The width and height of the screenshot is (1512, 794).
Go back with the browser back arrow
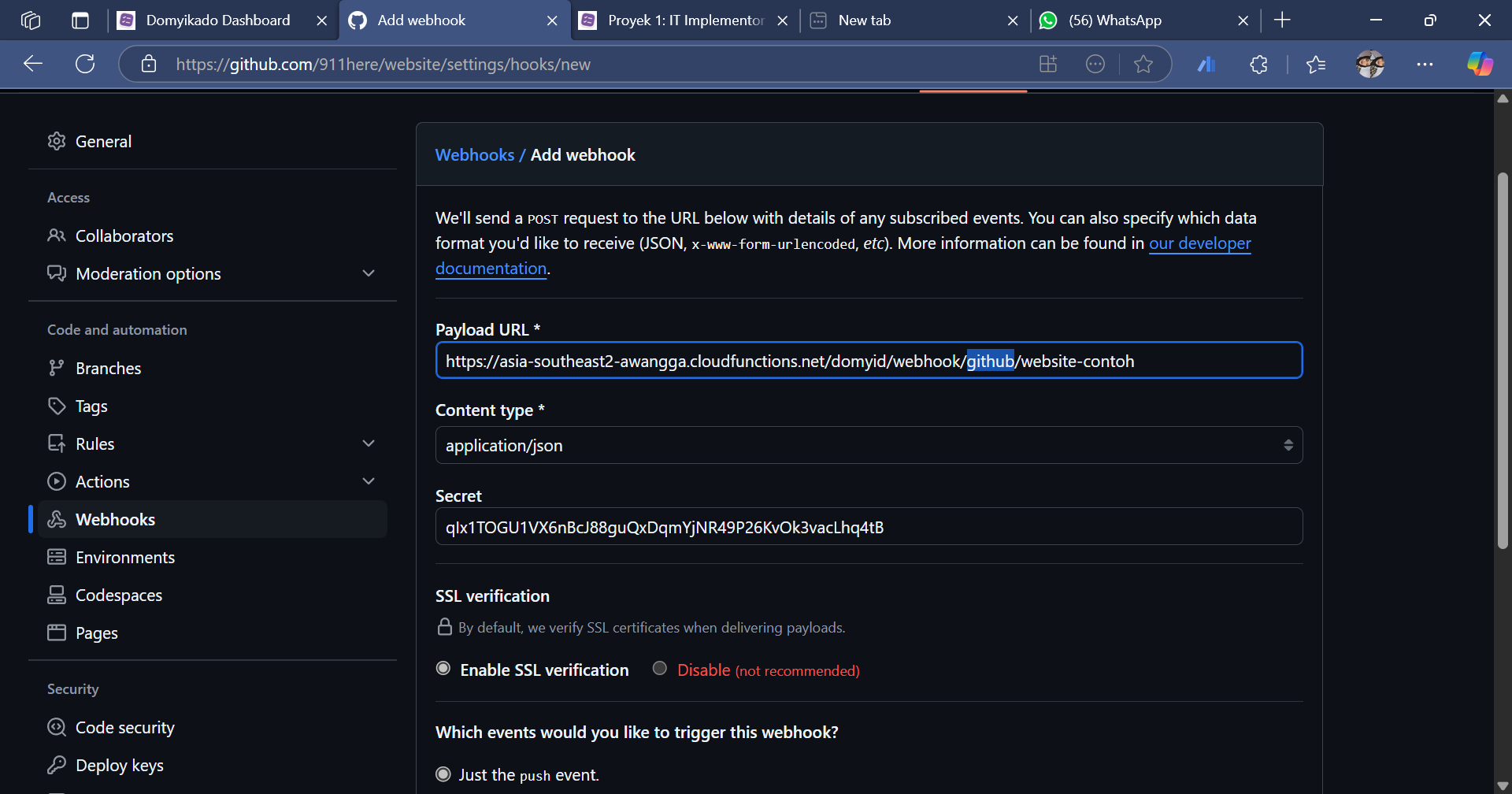click(33, 64)
